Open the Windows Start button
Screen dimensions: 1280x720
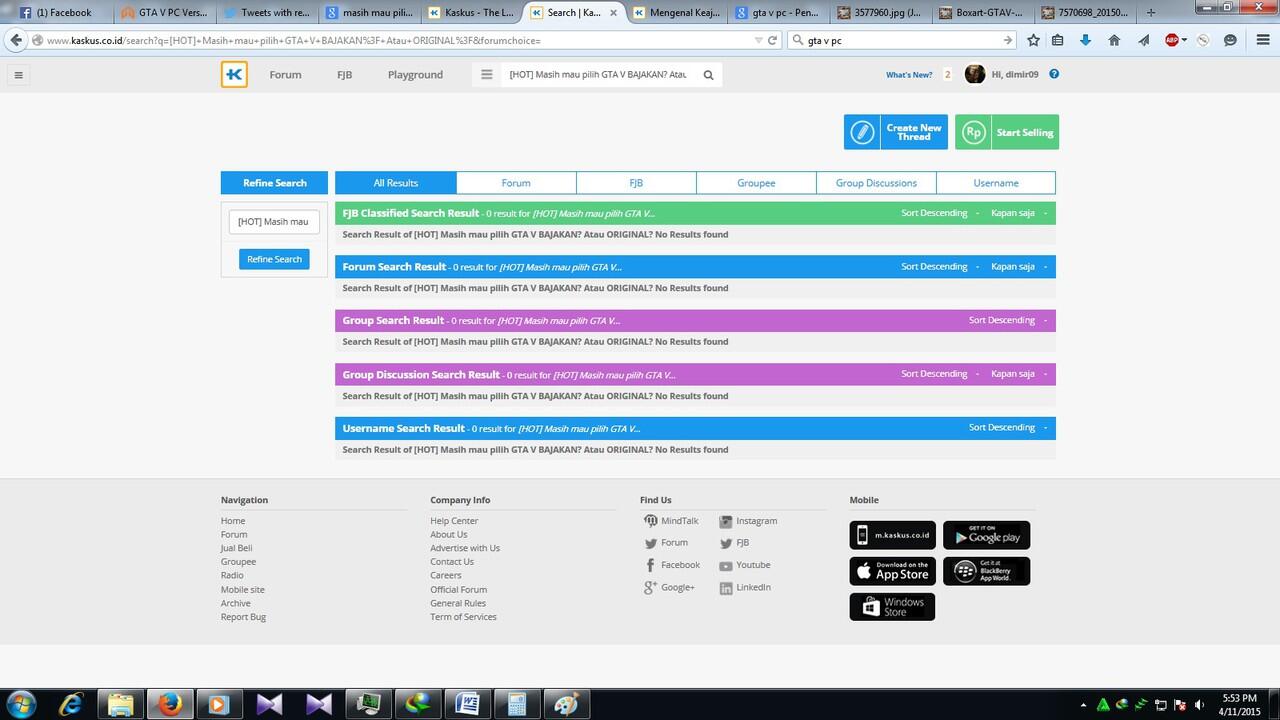tap(21, 704)
